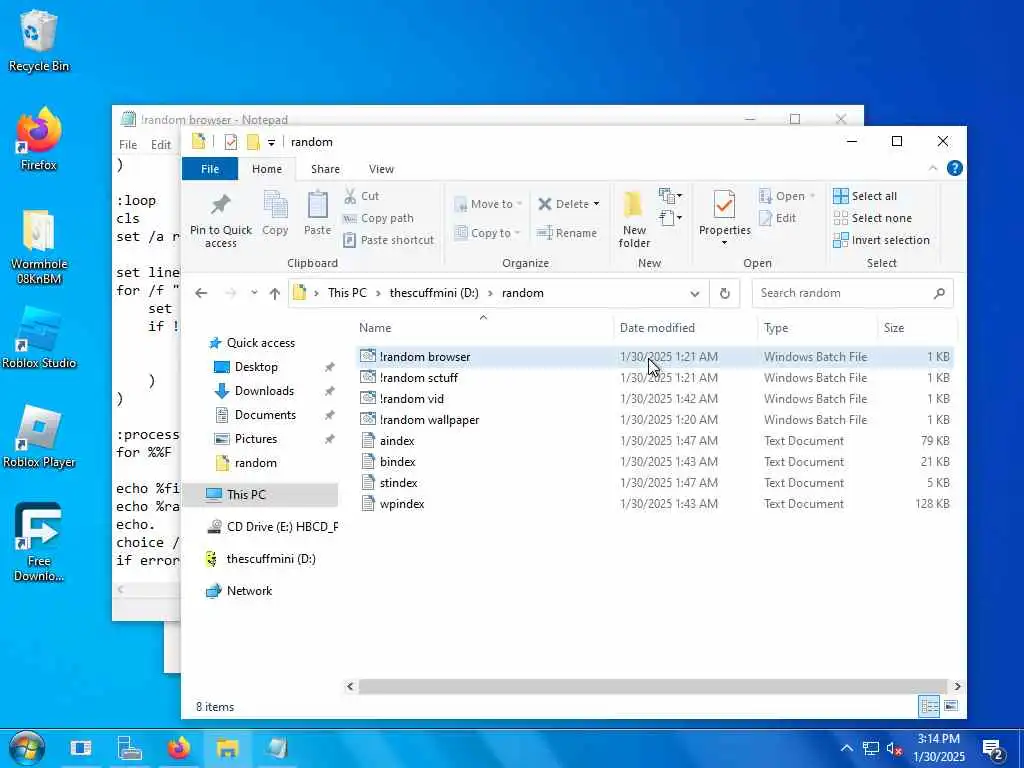Open Recycle Bin desktop icon
The image size is (1024, 768).
39,40
